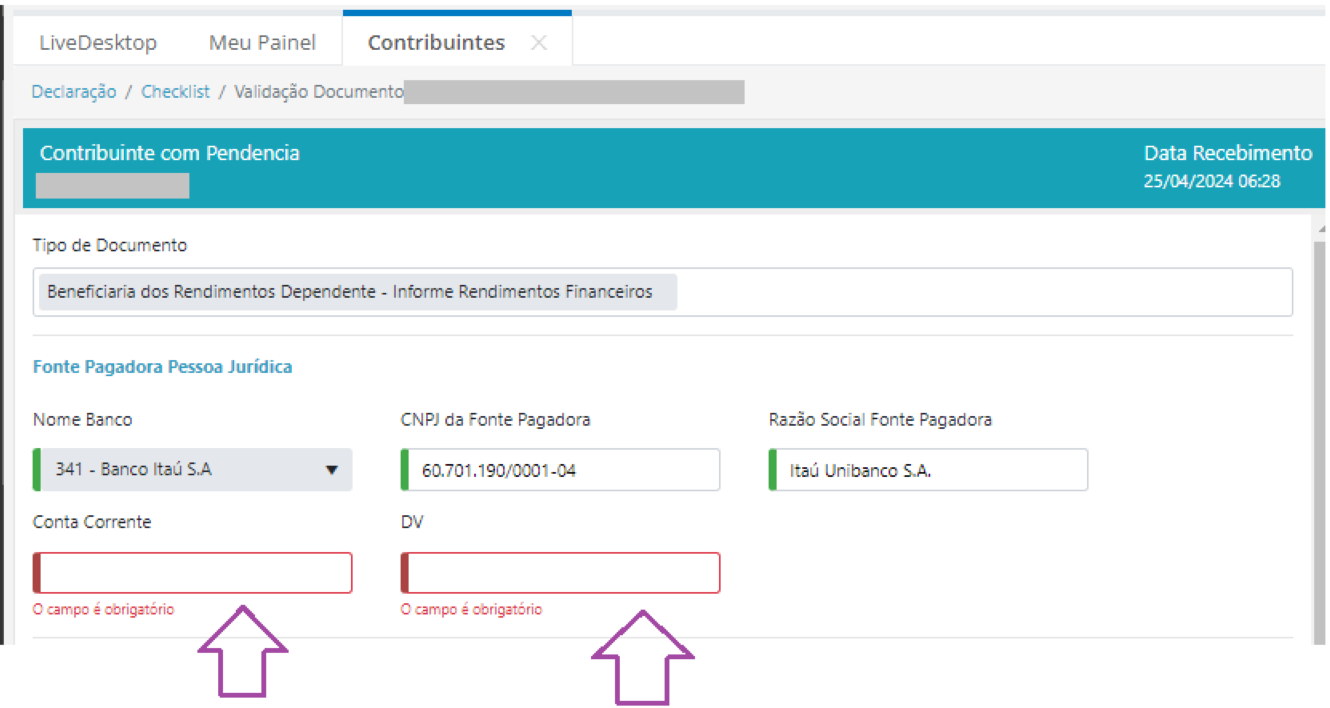The width and height of the screenshot is (1330, 708).
Task: Click the vertical scrollbar up arrow
Action: pos(1320,229)
